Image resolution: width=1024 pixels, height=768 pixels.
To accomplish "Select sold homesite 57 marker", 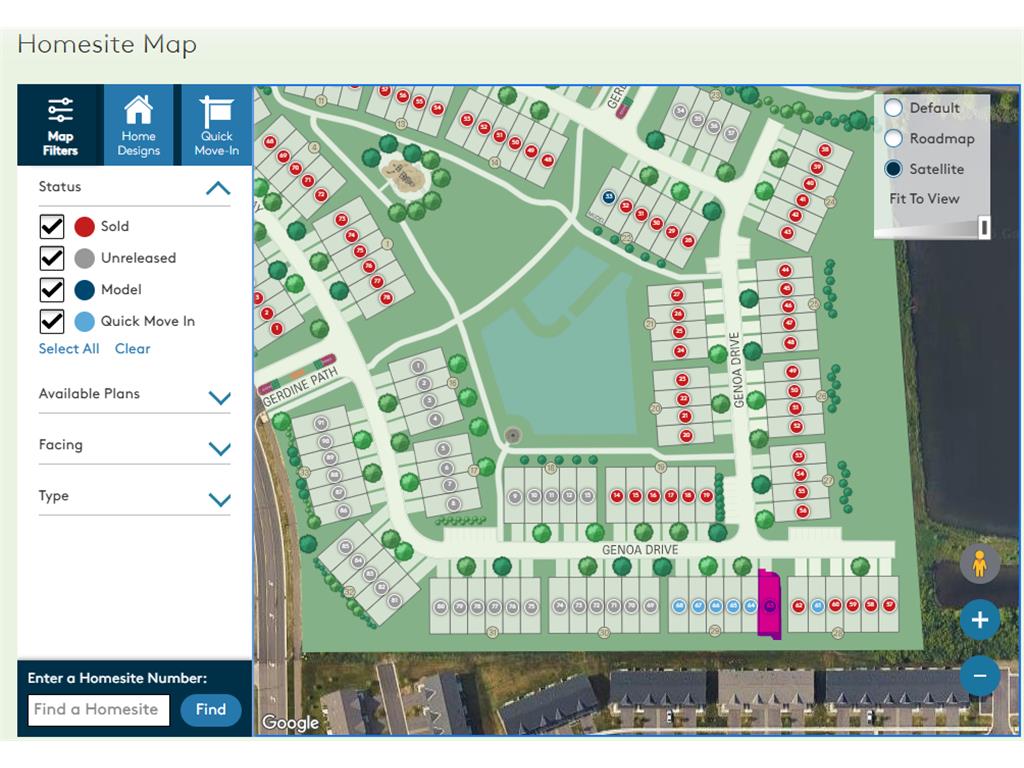I will tap(889, 606).
